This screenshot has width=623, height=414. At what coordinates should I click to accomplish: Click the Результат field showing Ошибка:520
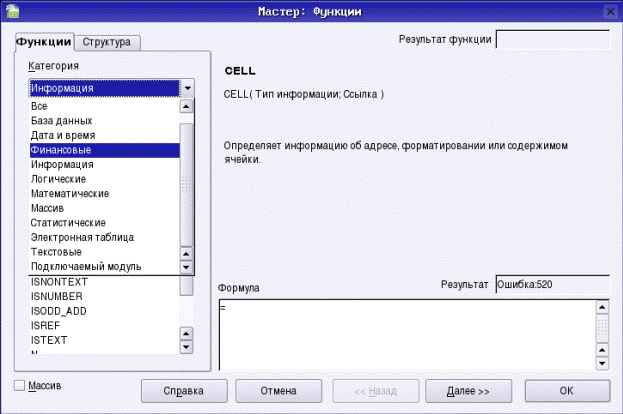pos(553,284)
